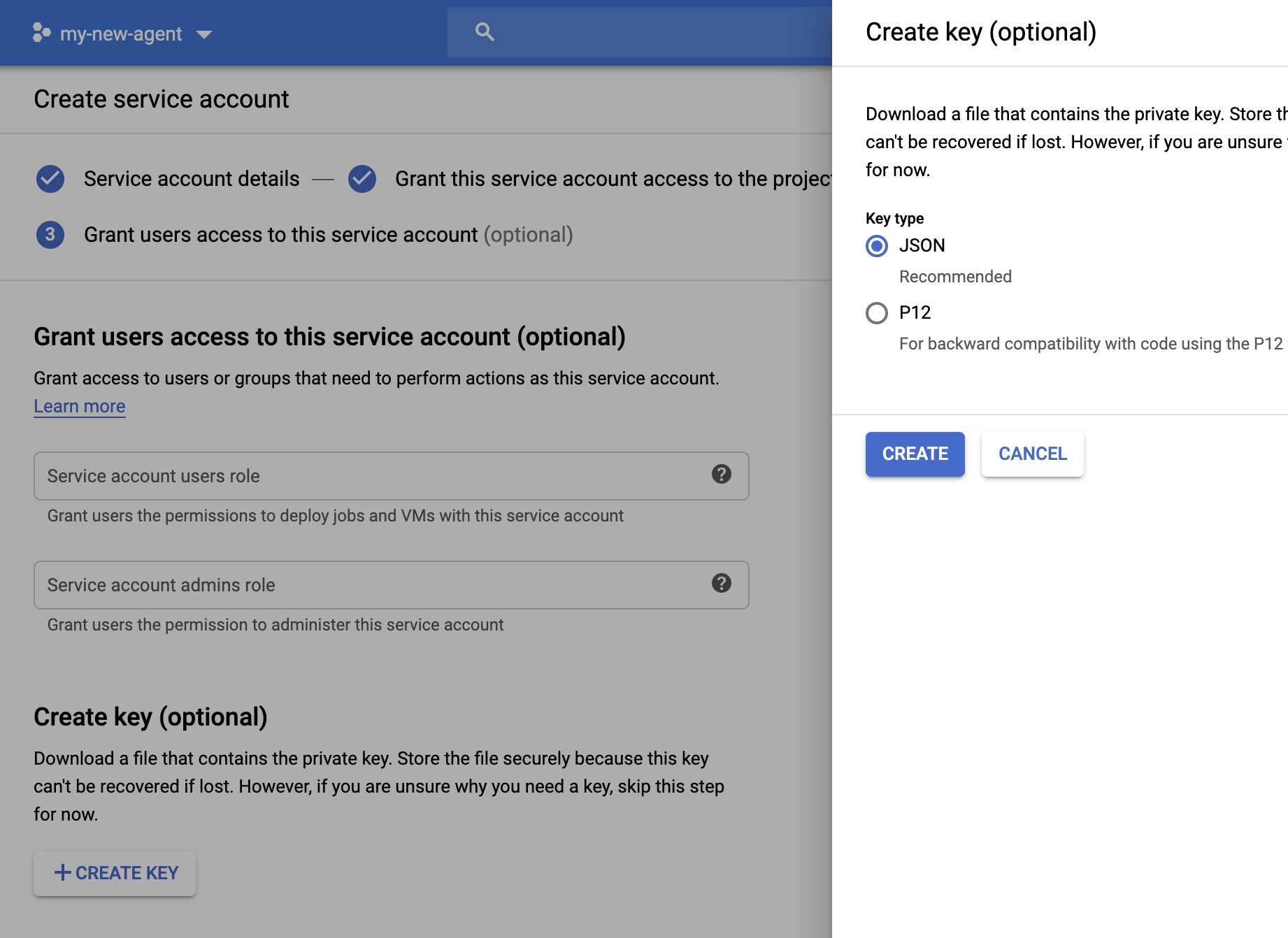Open the Learn more link
The width and height of the screenshot is (1288, 938).
tap(80, 406)
